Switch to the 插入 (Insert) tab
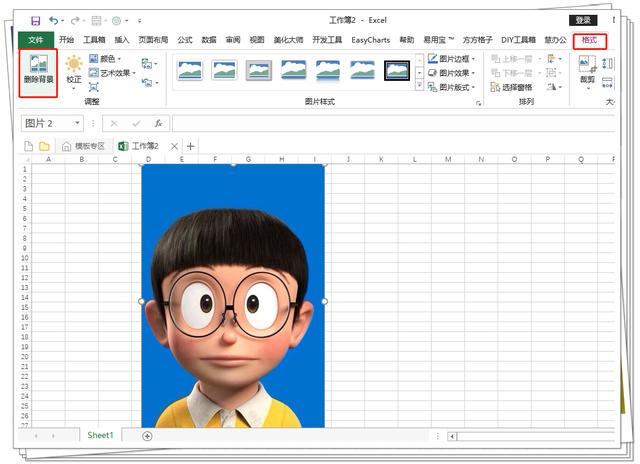 121,40
